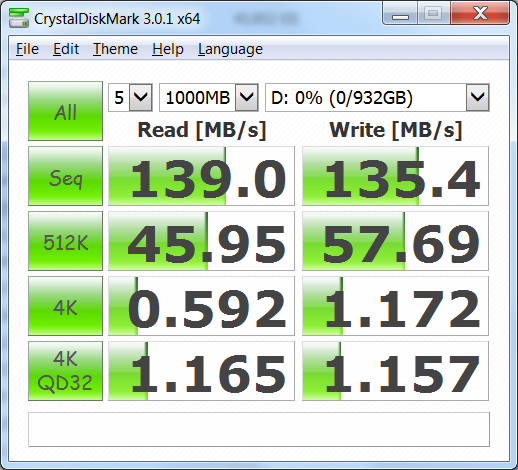518x470 pixels.
Task: Click the 4K QD32 write value 1.157
Action: tap(395, 371)
